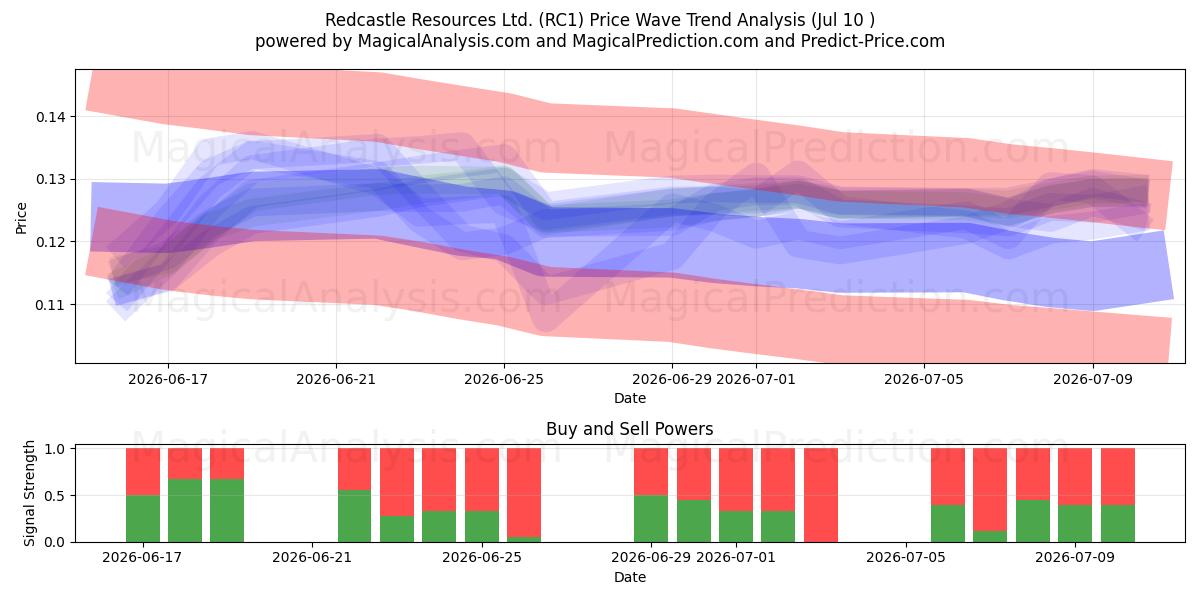Click the green buy segment of the 2026-06-22 bar
The image size is (1200, 600).
(354, 516)
